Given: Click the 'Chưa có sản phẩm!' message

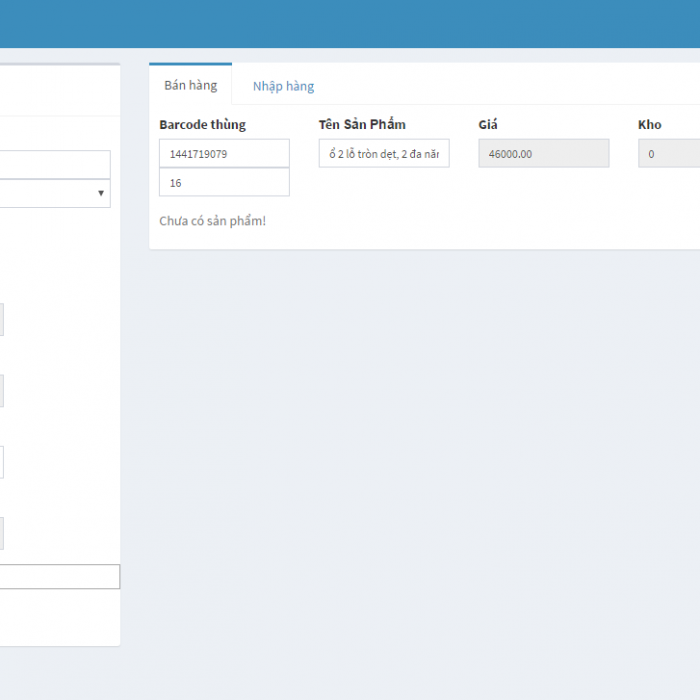Looking at the screenshot, I should 212,221.
